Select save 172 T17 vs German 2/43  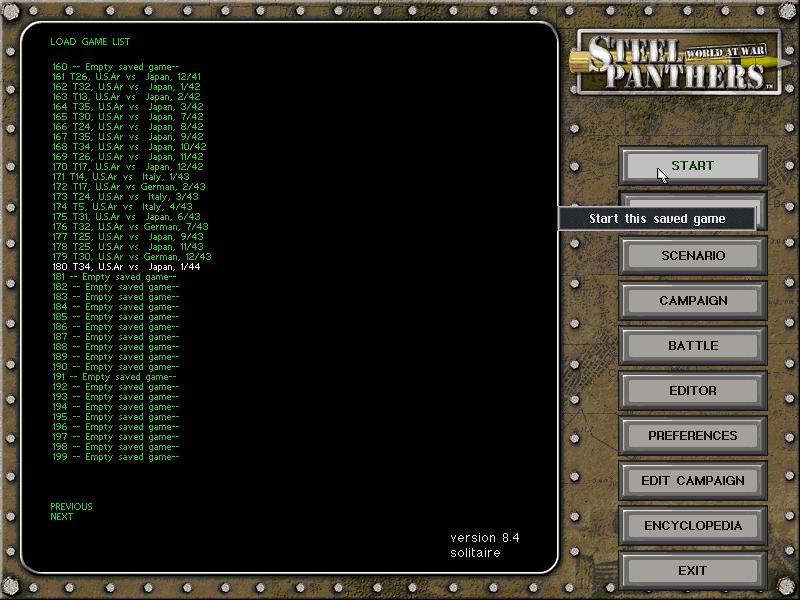129,187
